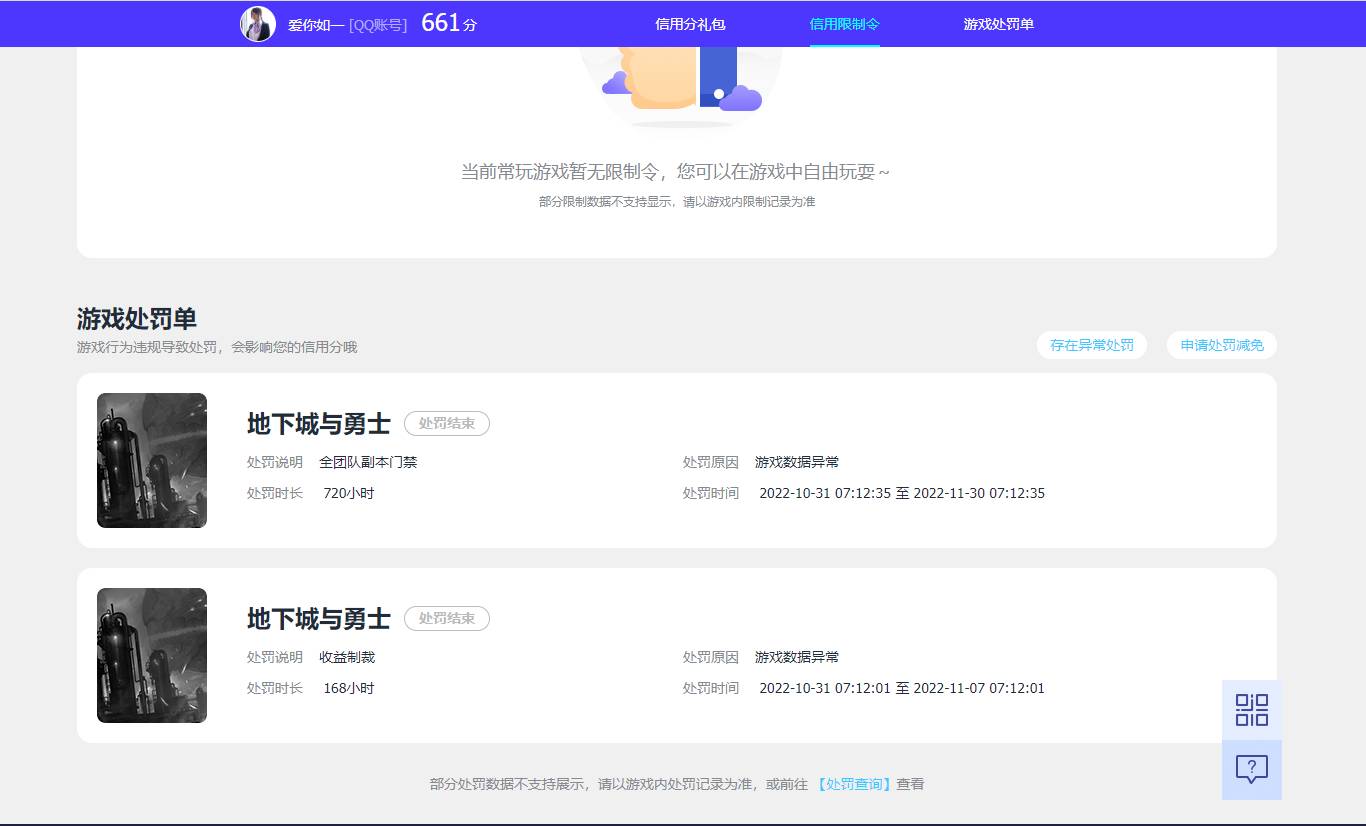Click the 处罚结束 badge on the first penalty card
1366x826 pixels.
click(x=446, y=423)
